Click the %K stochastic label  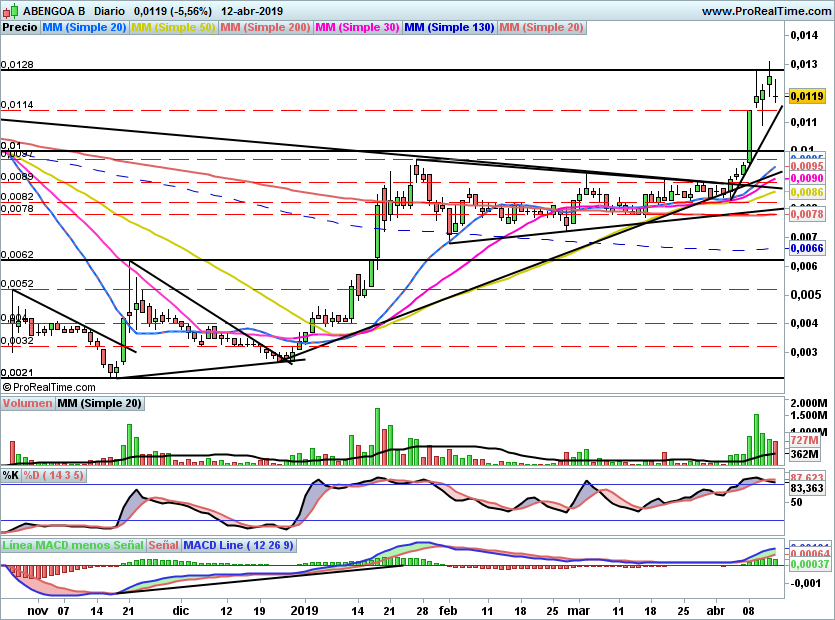pos(11,475)
